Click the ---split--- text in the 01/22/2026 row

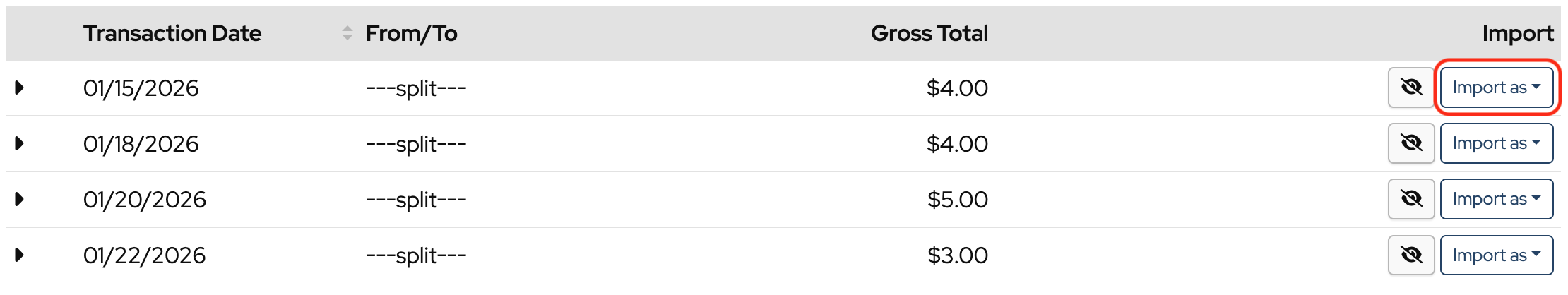click(x=416, y=255)
